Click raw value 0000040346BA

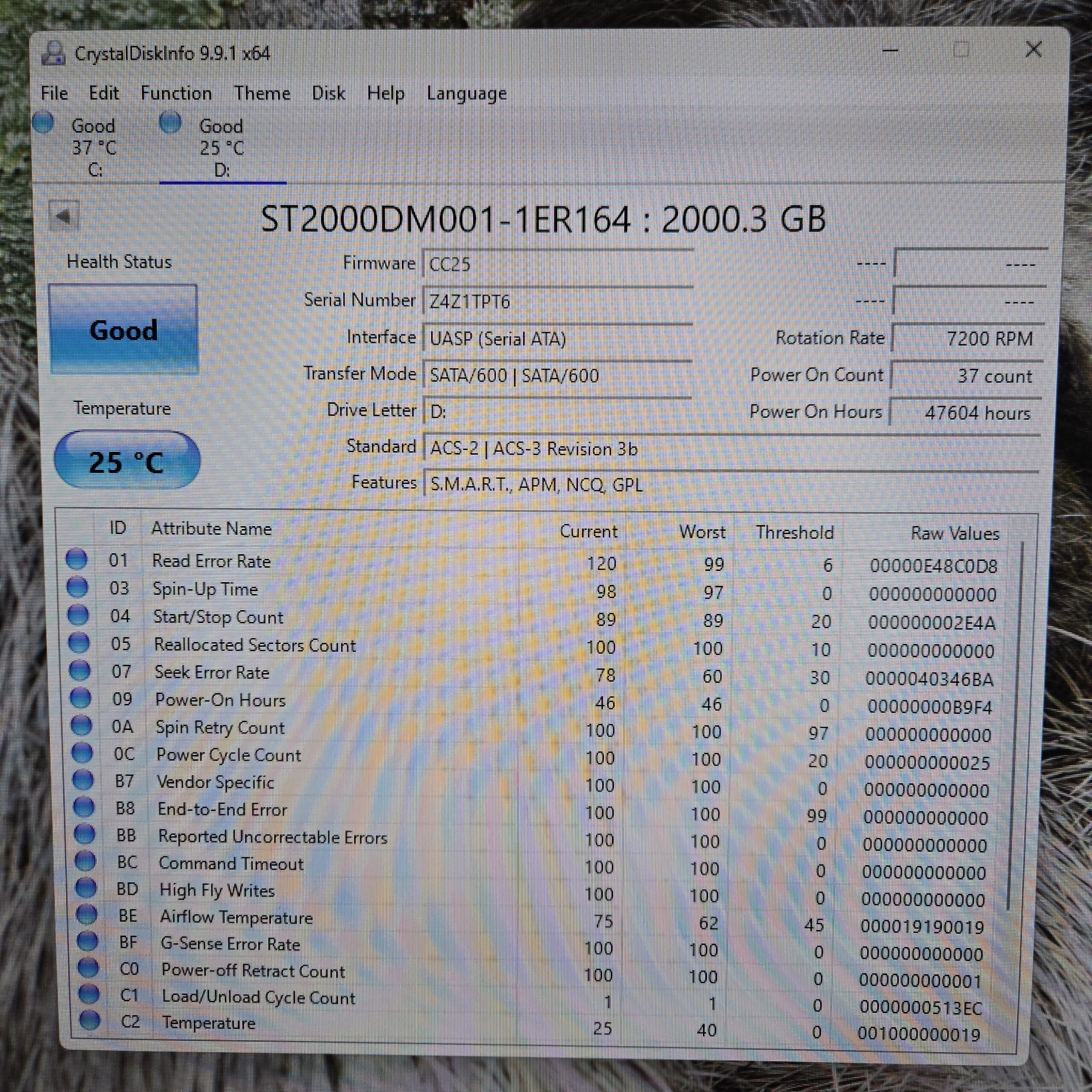pyautogui.click(x=929, y=678)
